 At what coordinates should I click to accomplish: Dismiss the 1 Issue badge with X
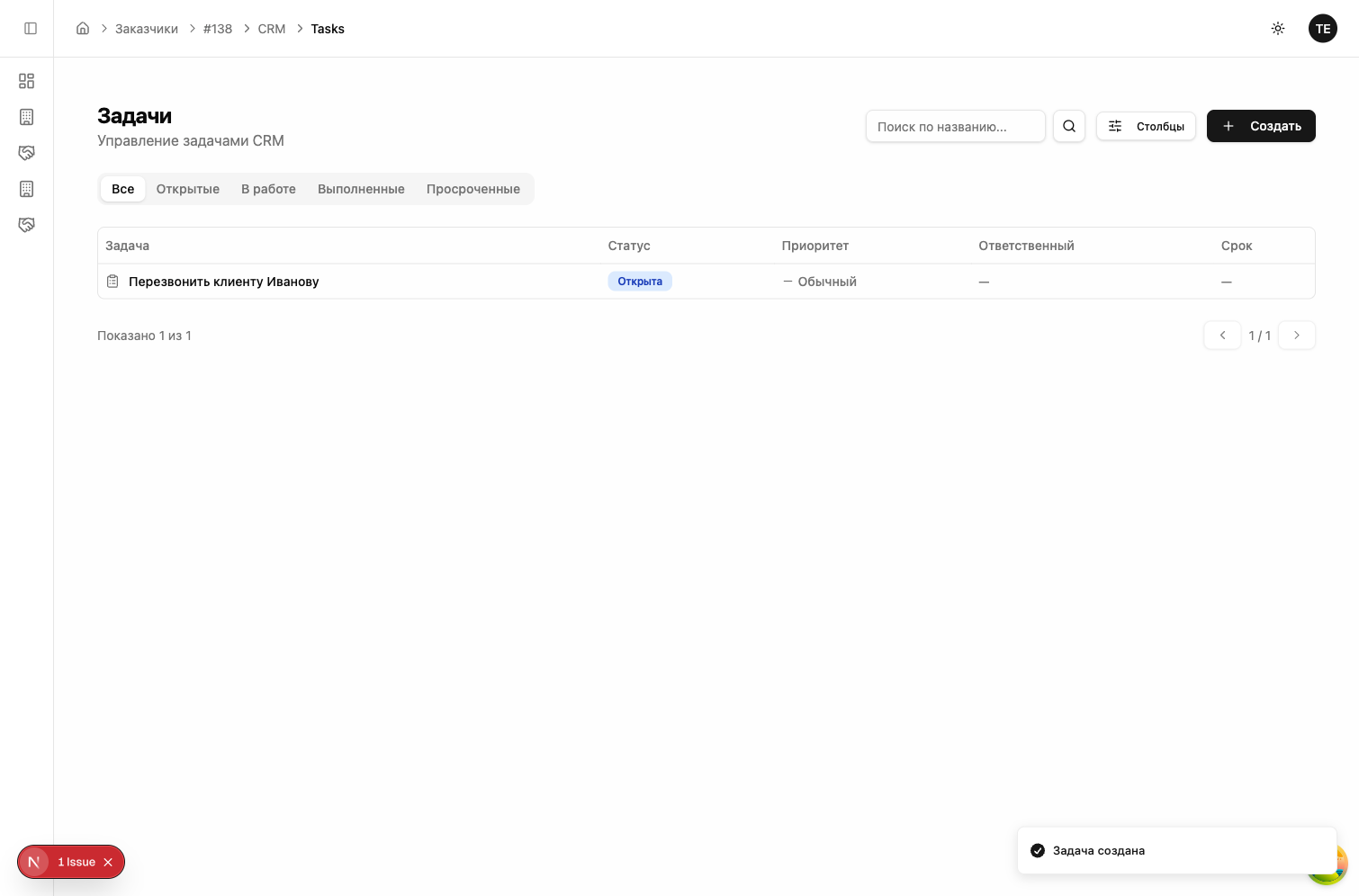pyautogui.click(x=108, y=862)
